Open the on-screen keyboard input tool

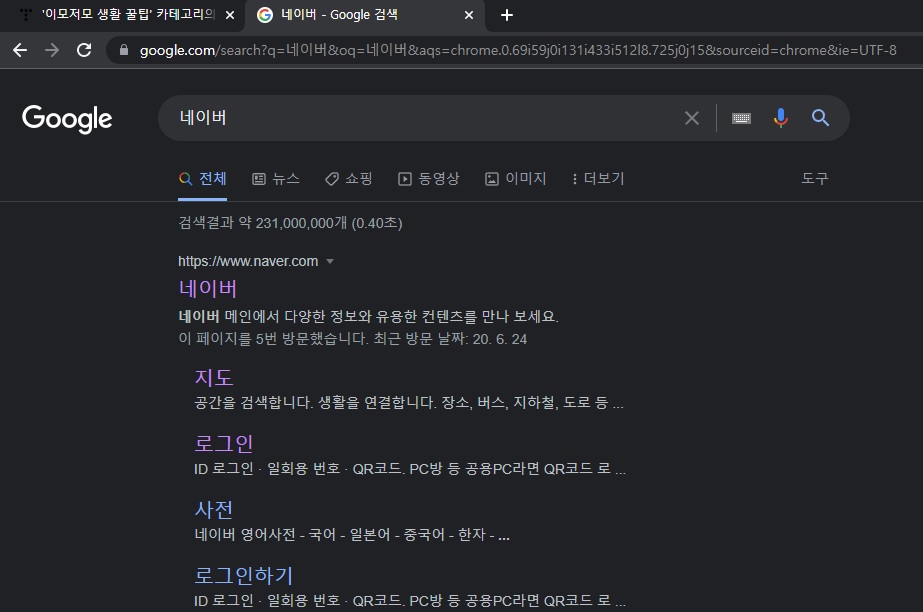click(x=741, y=118)
